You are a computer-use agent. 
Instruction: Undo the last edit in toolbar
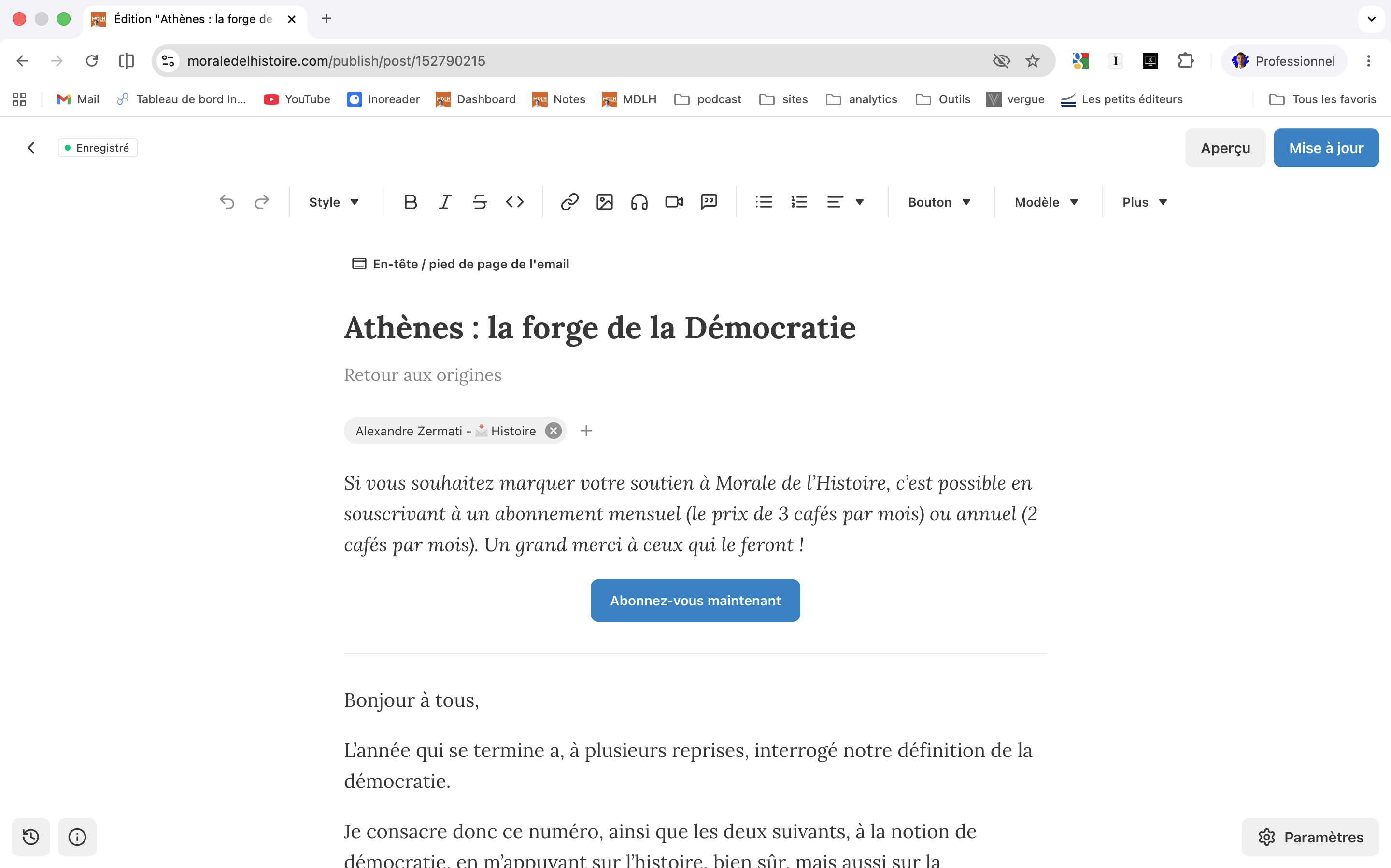227,202
